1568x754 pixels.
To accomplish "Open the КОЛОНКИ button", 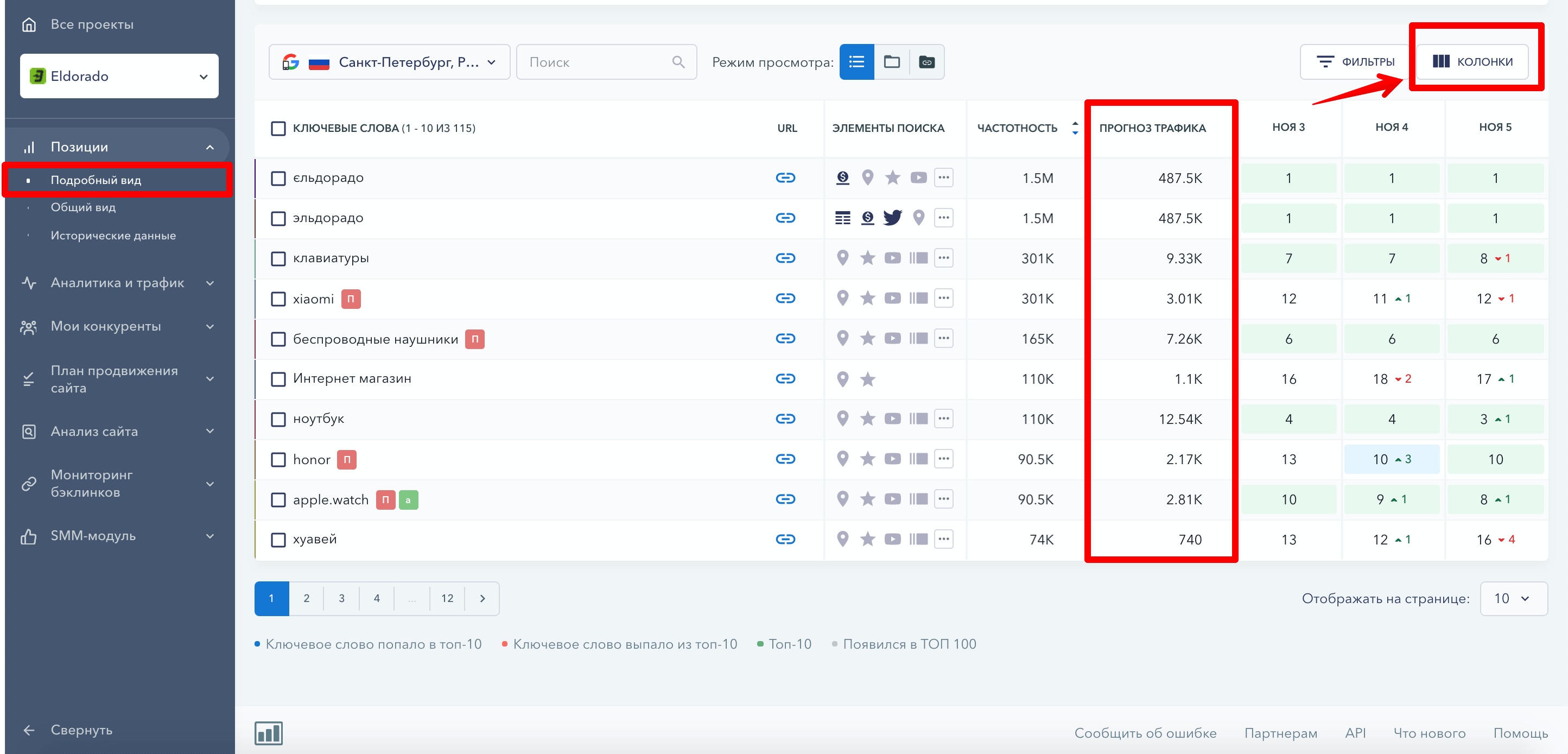I will [x=1472, y=62].
